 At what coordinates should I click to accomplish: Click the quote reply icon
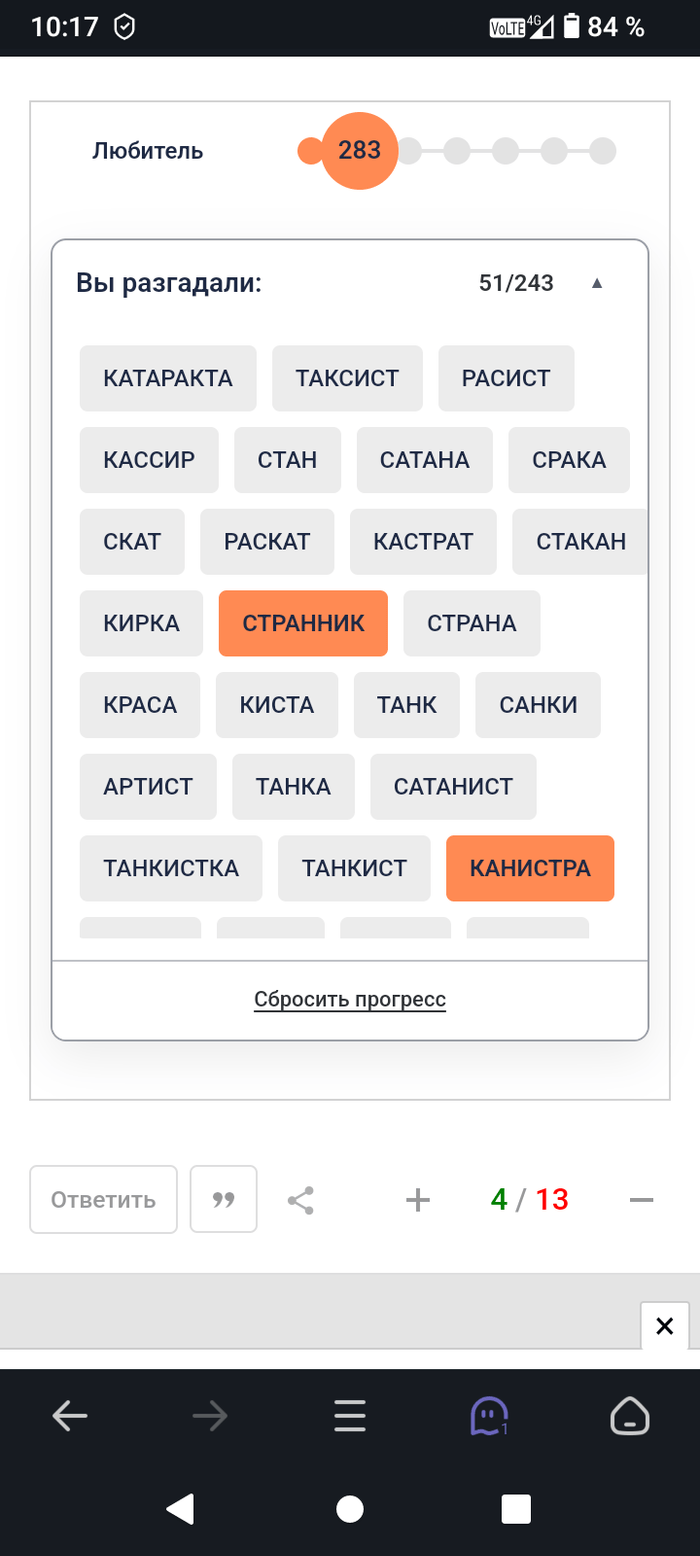coord(224,1199)
